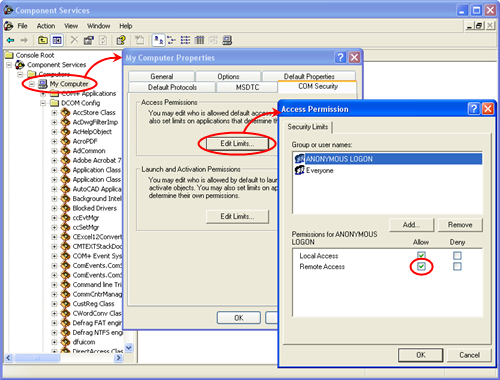Click the ccEvtMgr component icon
Viewport: 500px width, 380px height.
pos(65,218)
